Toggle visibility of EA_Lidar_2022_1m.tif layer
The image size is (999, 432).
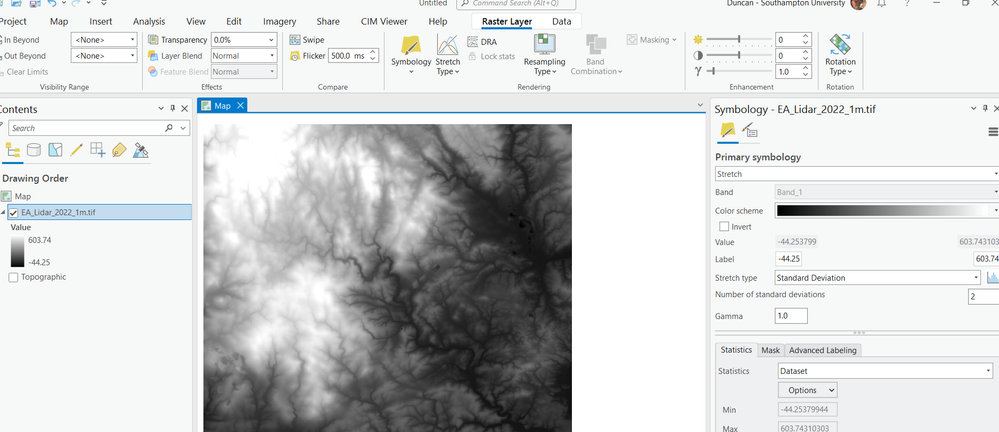[x=13, y=213]
